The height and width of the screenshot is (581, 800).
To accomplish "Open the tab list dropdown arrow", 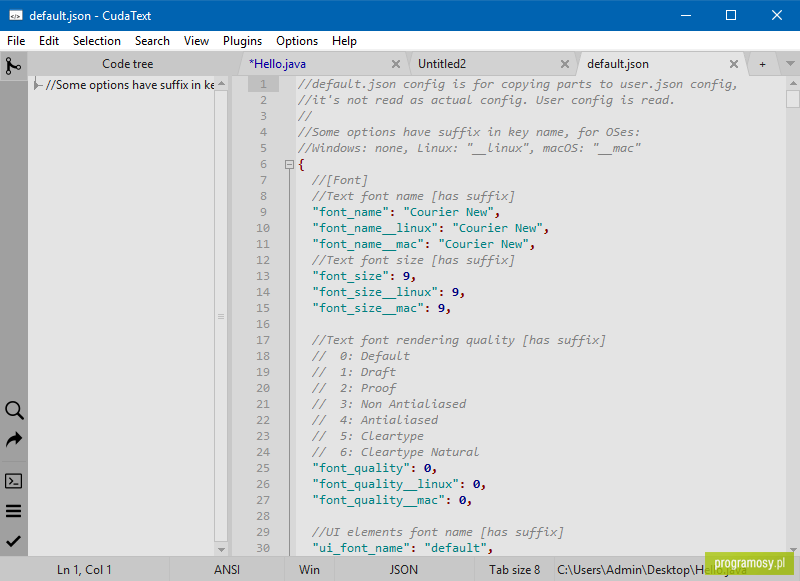I will 790,64.
